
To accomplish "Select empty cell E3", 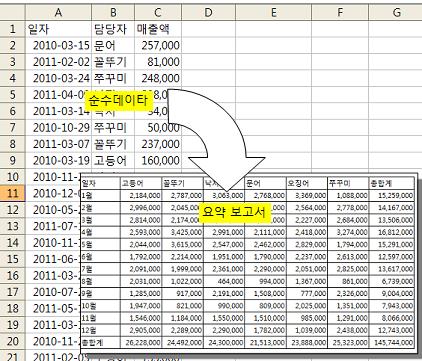I will 273,62.
